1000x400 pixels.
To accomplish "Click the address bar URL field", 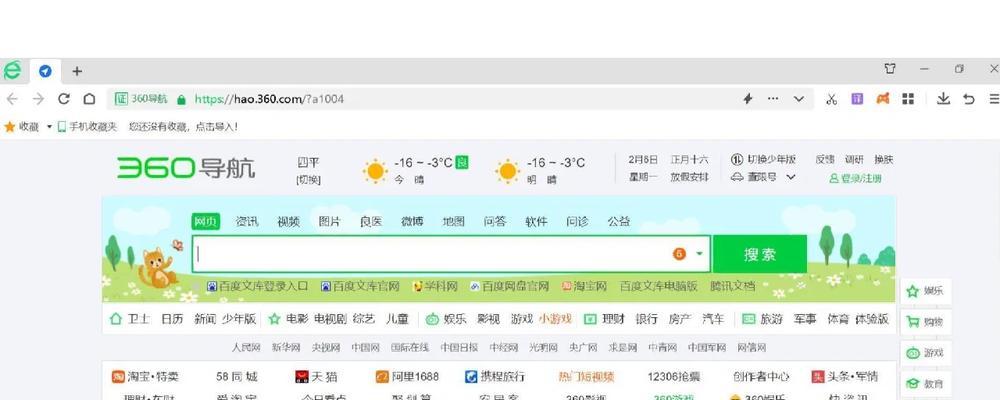I will coord(459,99).
